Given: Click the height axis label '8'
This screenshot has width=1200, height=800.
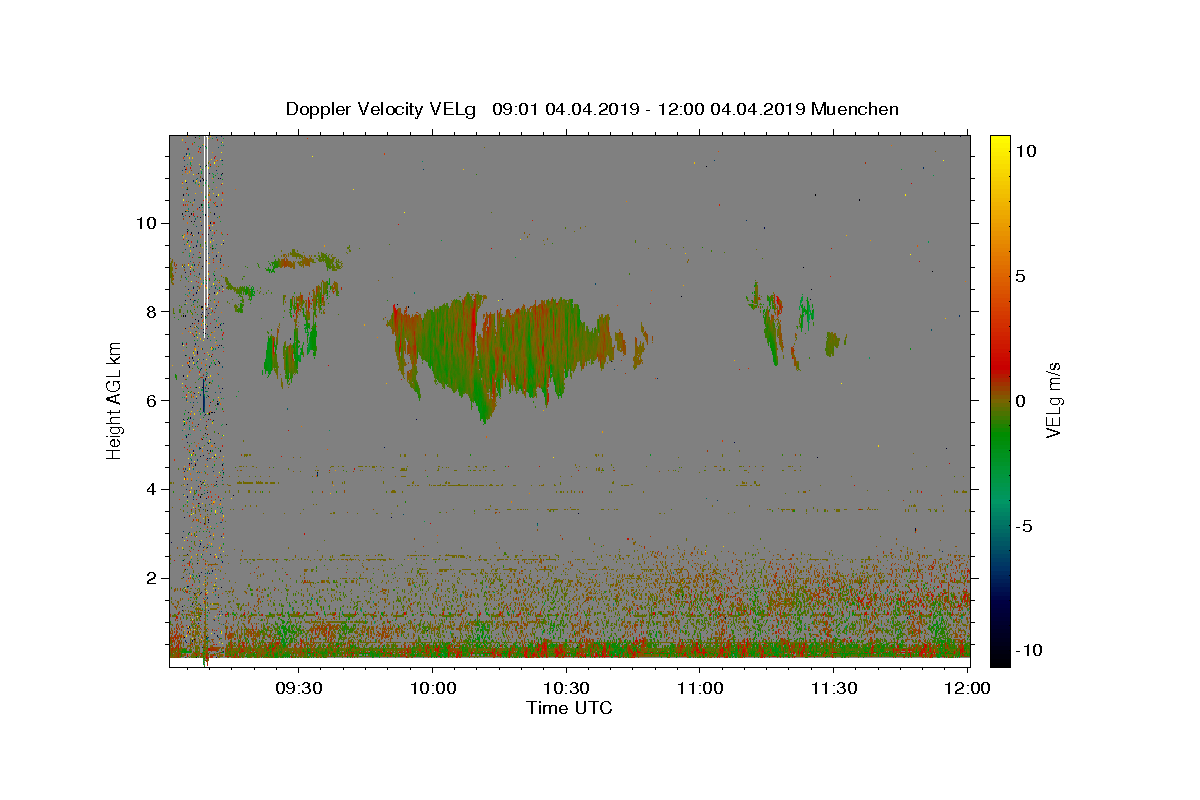Looking at the screenshot, I should (149, 311).
